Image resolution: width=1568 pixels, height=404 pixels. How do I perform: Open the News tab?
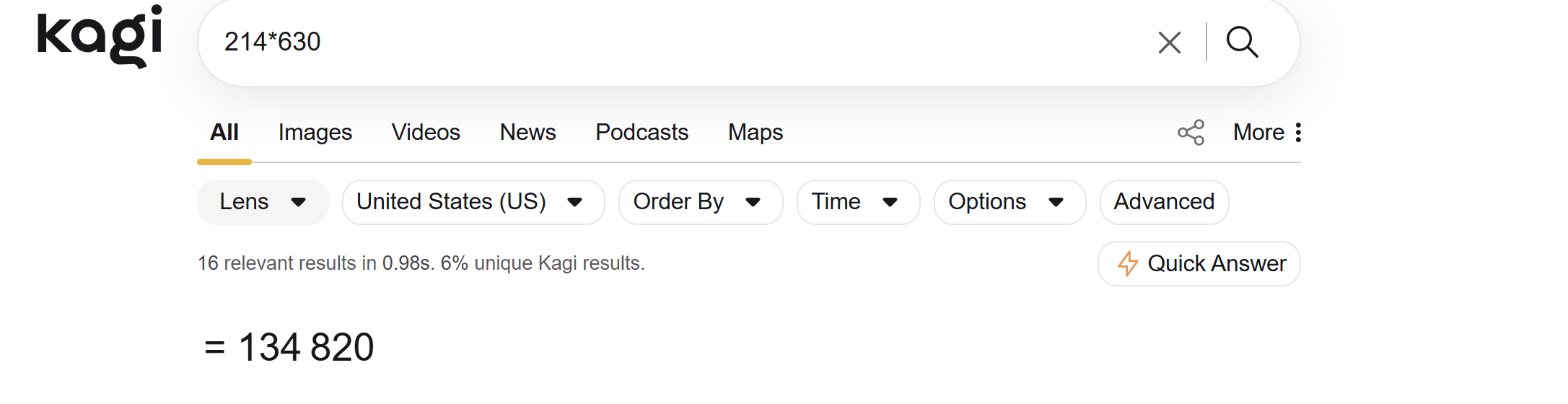(527, 133)
